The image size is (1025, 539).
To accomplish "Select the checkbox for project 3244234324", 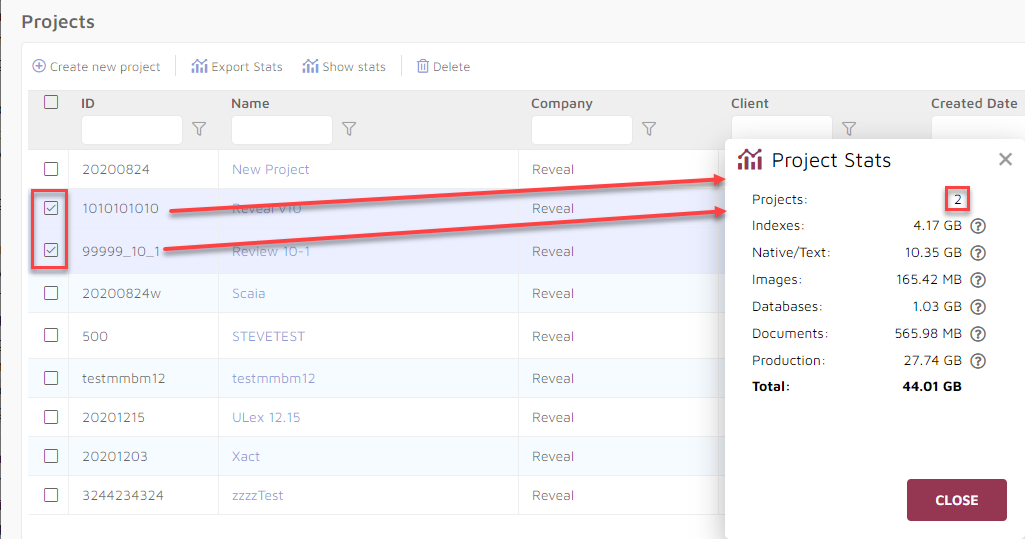I will pyautogui.click(x=51, y=495).
